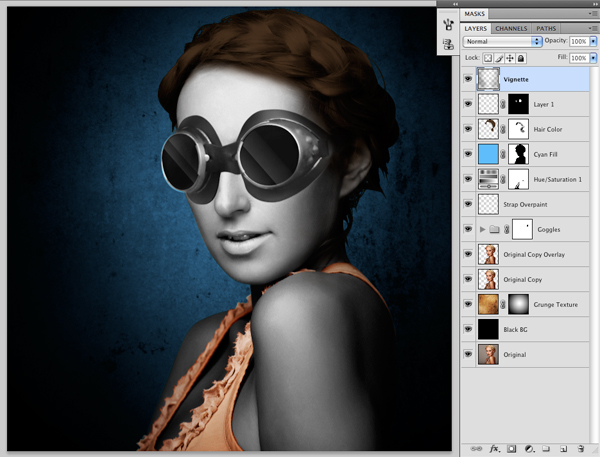Collapse dock with left double arrows
Image resolution: width=600 pixels, height=457 pixels.
click(x=455, y=3)
